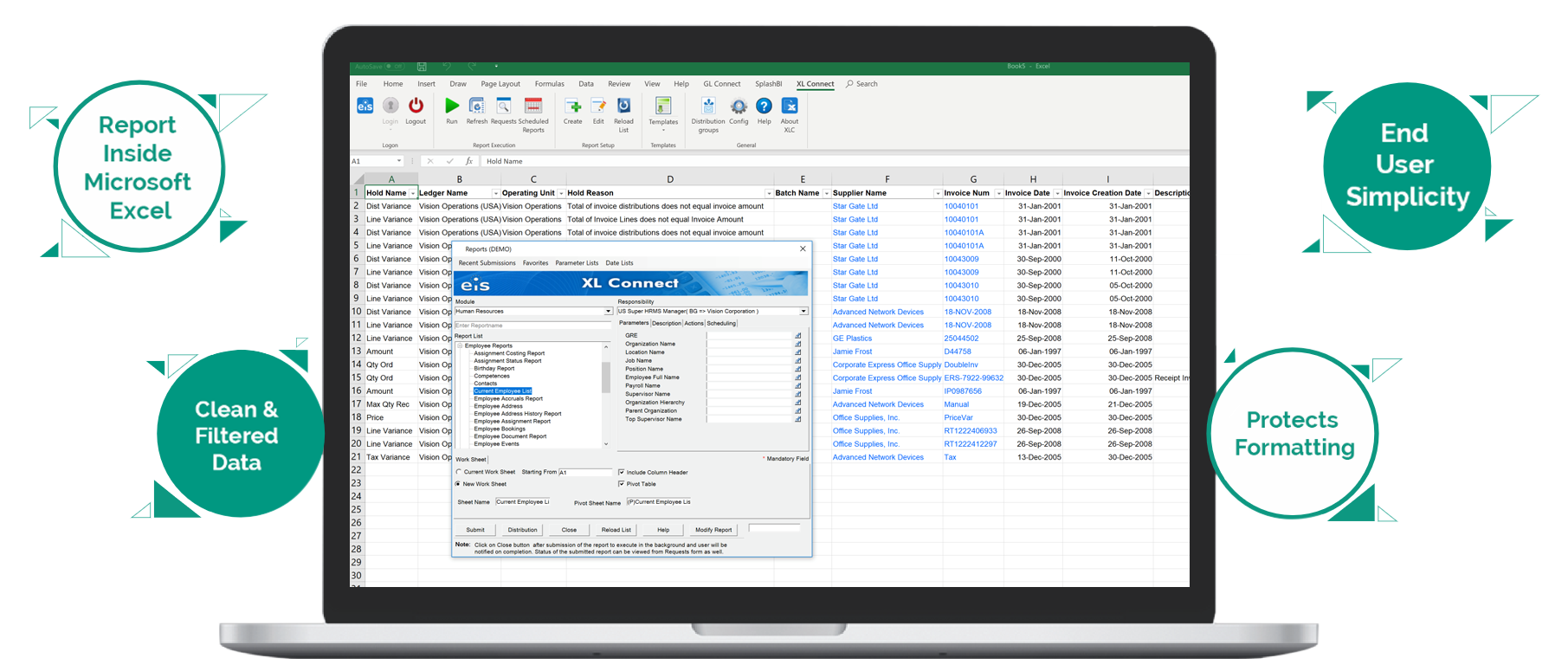Collapse the Employee Reports tree node
The image size is (1568, 671).
coord(460,346)
